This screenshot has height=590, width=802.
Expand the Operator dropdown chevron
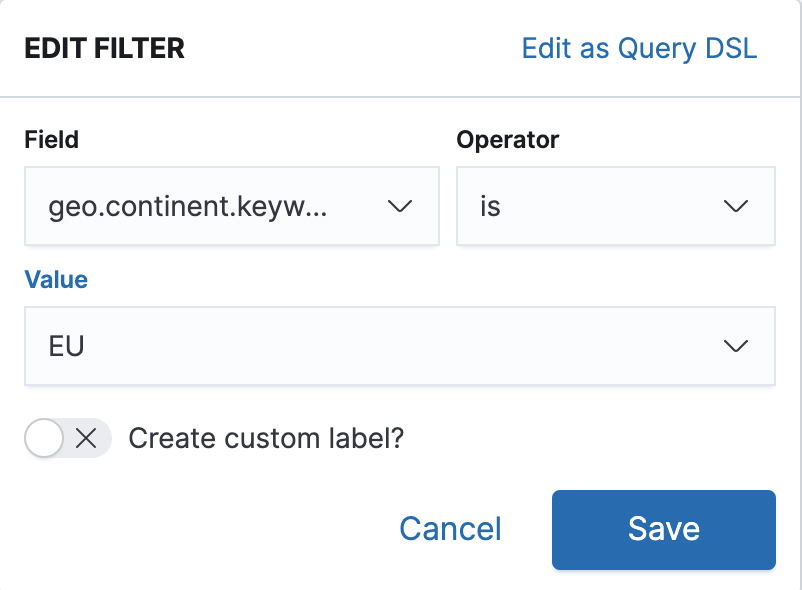click(x=736, y=206)
